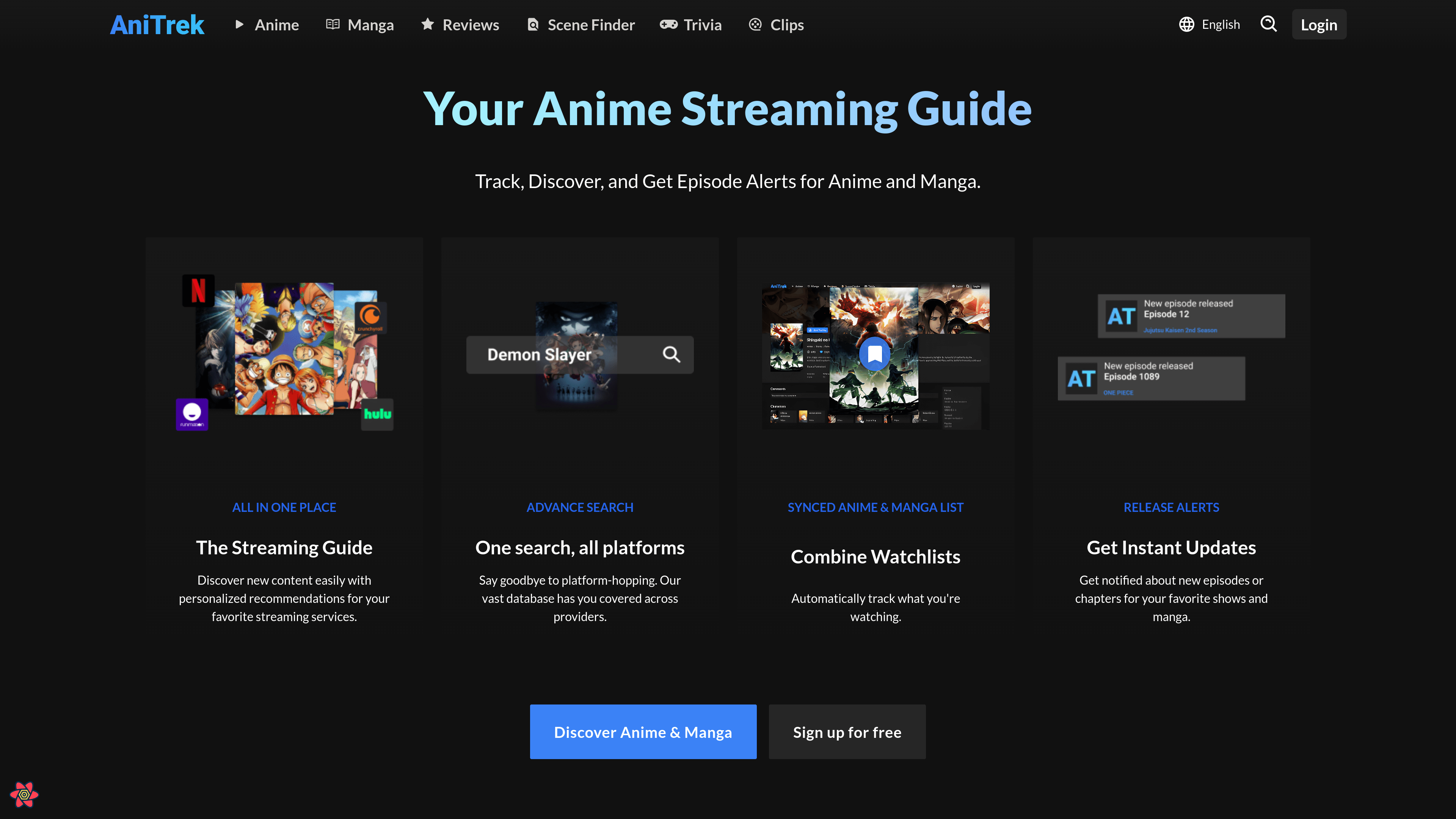This screenshot has height=819, width=1456.
Task: Click the React logo in the bottom corner
Action: (24, 795)
